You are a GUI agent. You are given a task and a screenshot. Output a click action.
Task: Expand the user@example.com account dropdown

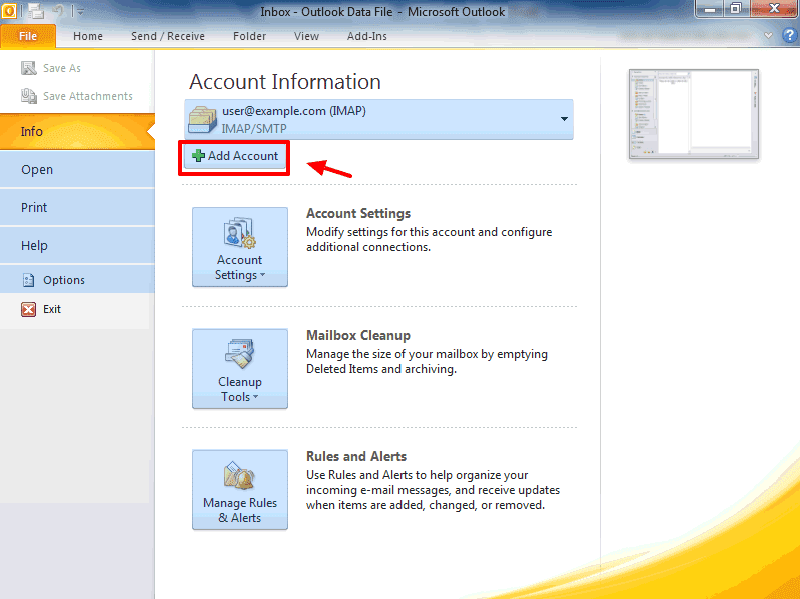(564, 119)
